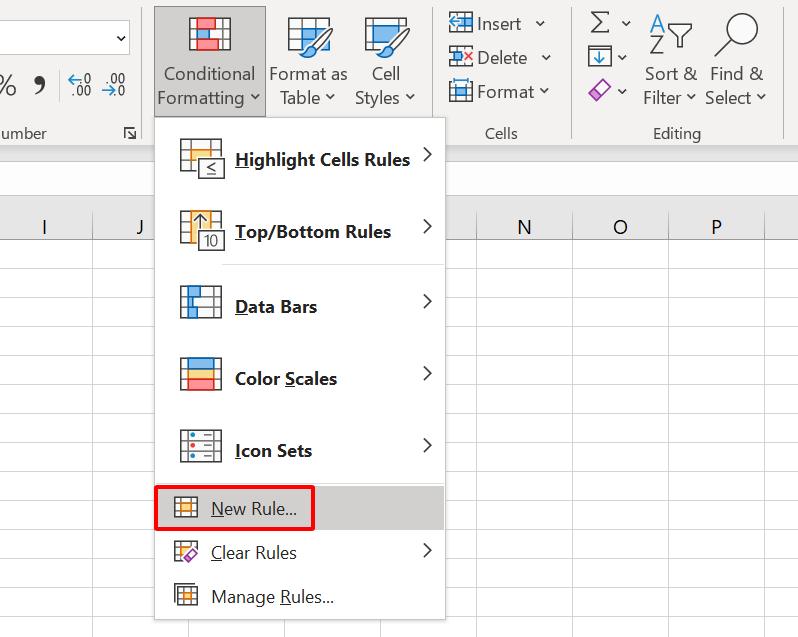The height and width of the screenshot is (637, 798).
Task: Click the Clear eraser icon
Action: 599,91
